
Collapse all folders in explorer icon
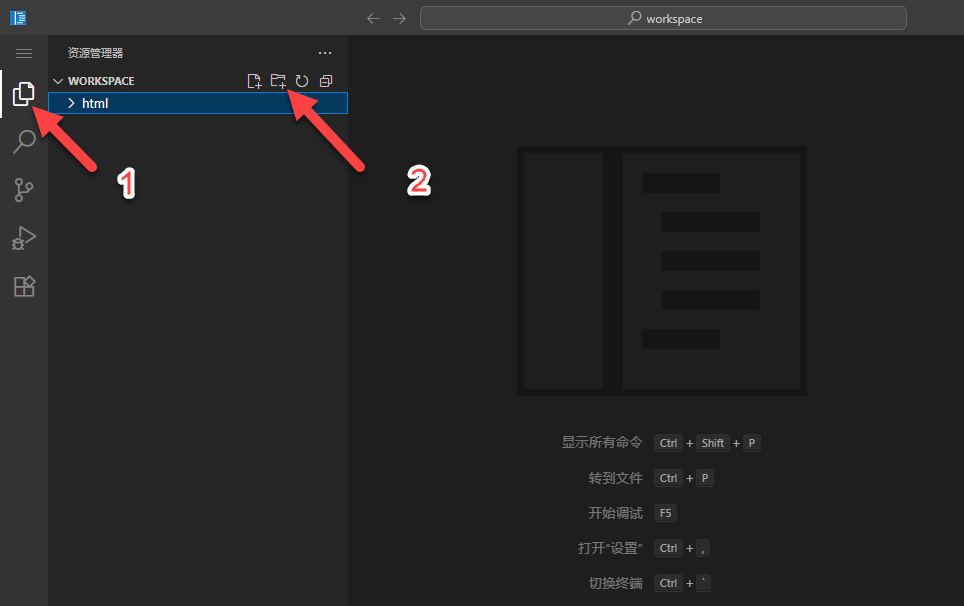pos(326,81)
